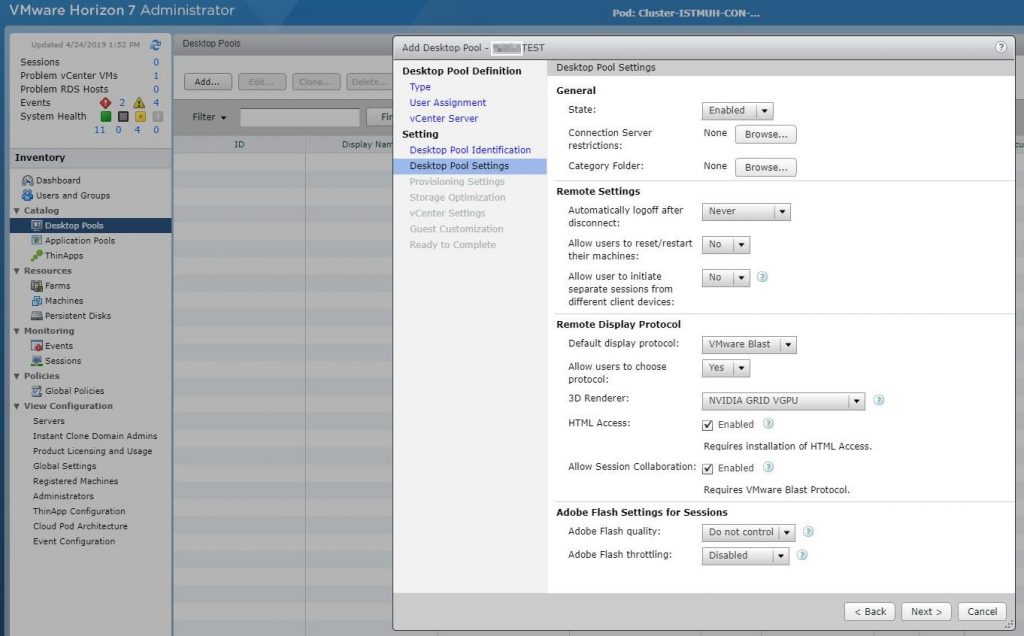Collapse the View Configuration tree section
This screenshot has width=1024, height=636.
coord(17,406)
